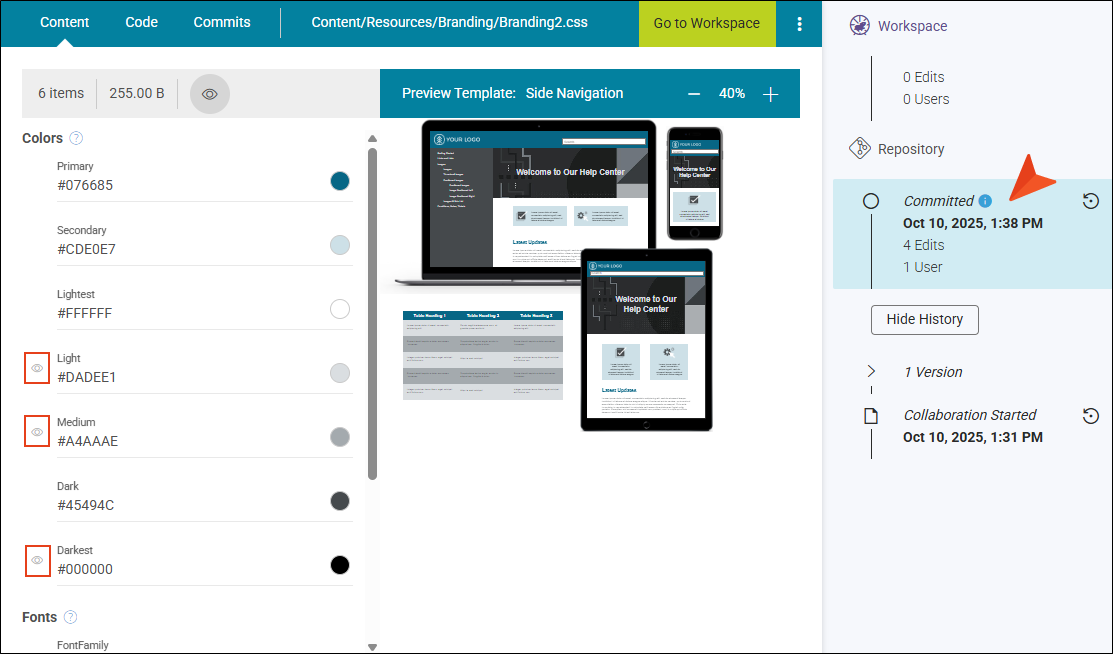Click the Go to Workspace button
Viewport: 1113px width, 654px height.
(707, 23)
